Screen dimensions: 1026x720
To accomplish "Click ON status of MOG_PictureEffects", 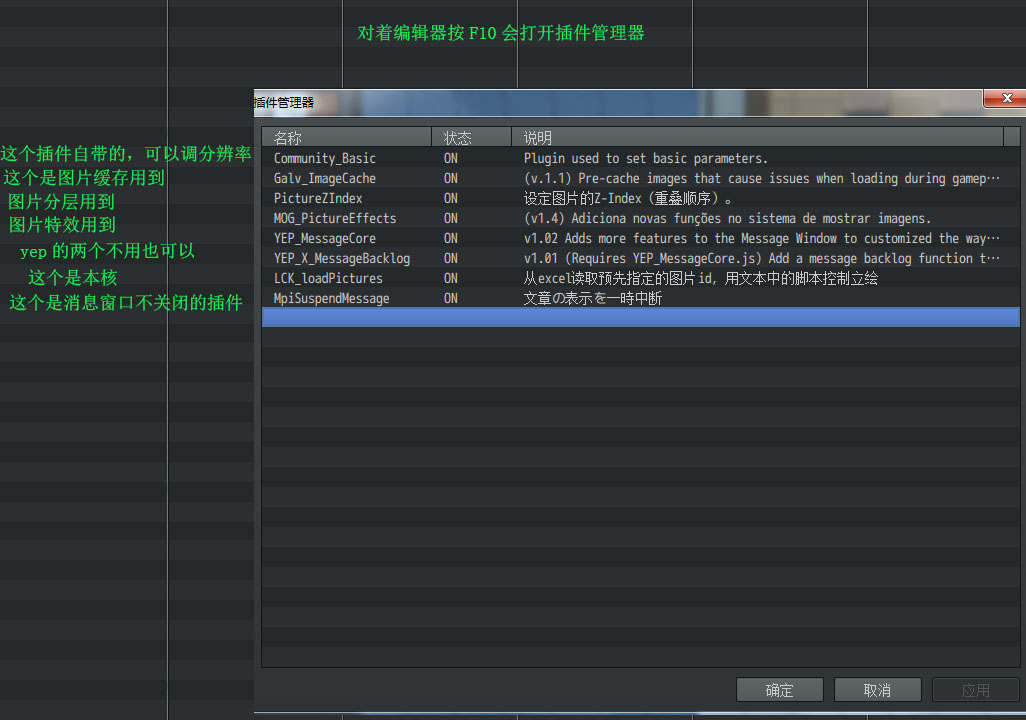I will click(451, 219).
